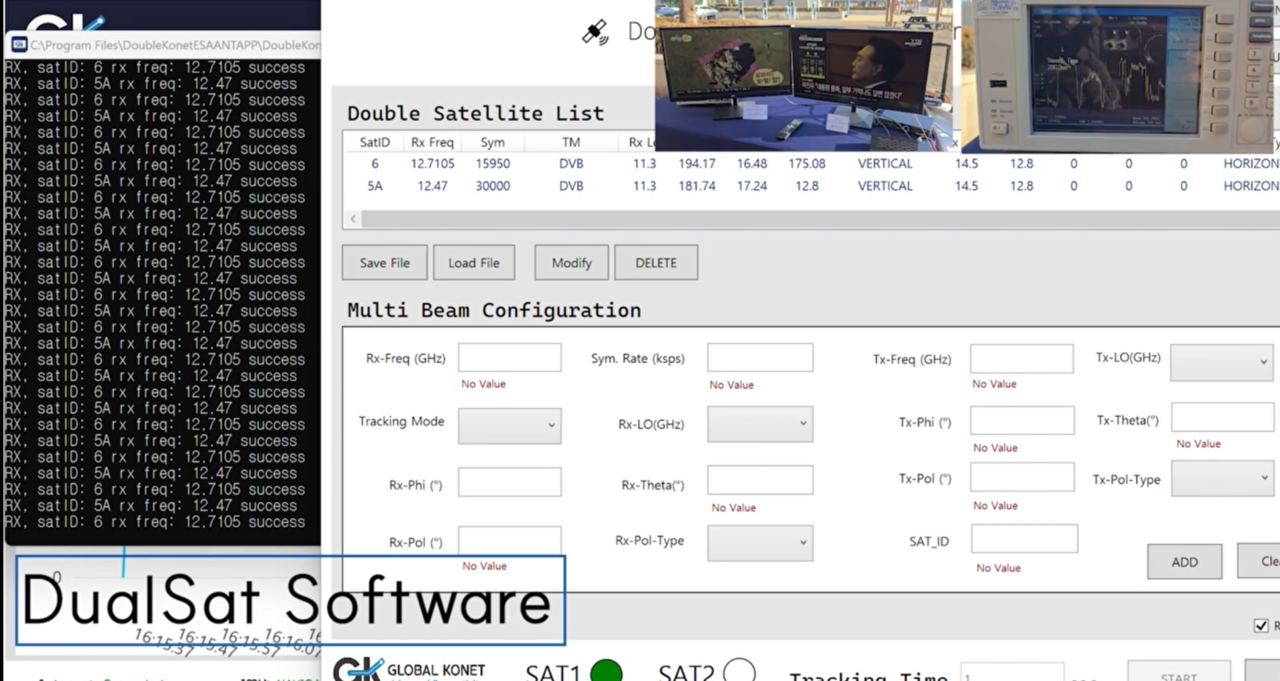
Task: Click the Load File button
Action: click(474, 263)
